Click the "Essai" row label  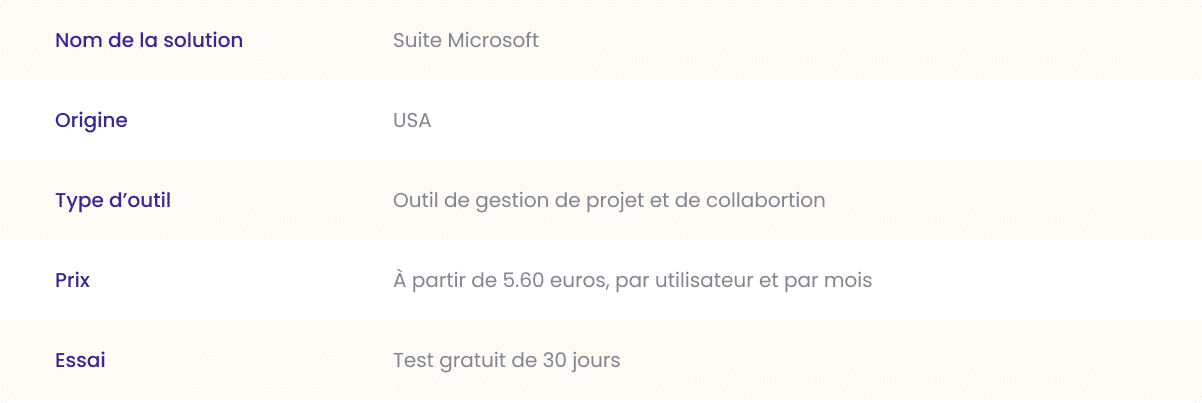click(80, 360)
